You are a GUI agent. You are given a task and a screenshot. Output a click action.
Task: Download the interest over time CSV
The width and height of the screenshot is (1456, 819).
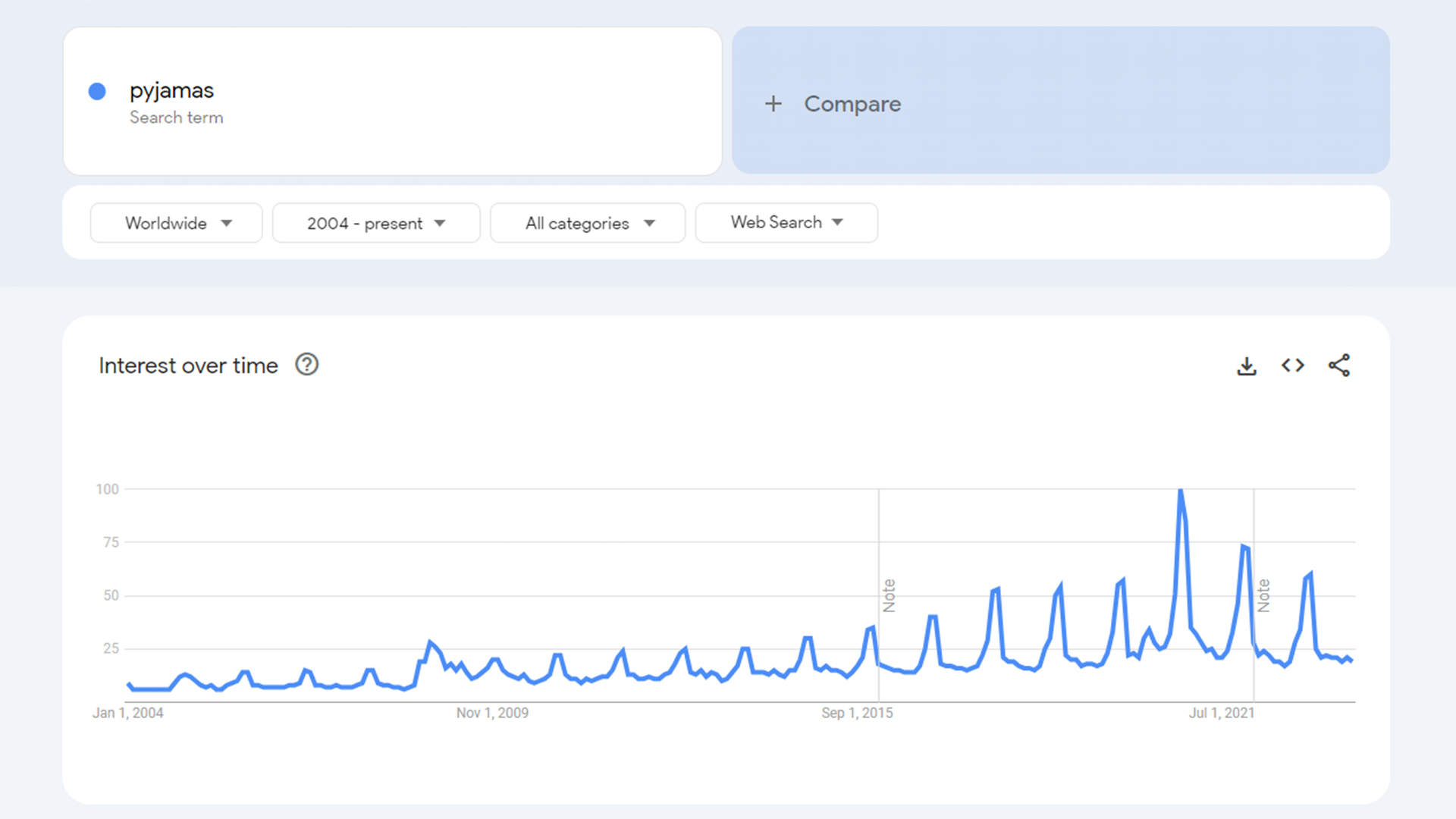coord(1247,366)
